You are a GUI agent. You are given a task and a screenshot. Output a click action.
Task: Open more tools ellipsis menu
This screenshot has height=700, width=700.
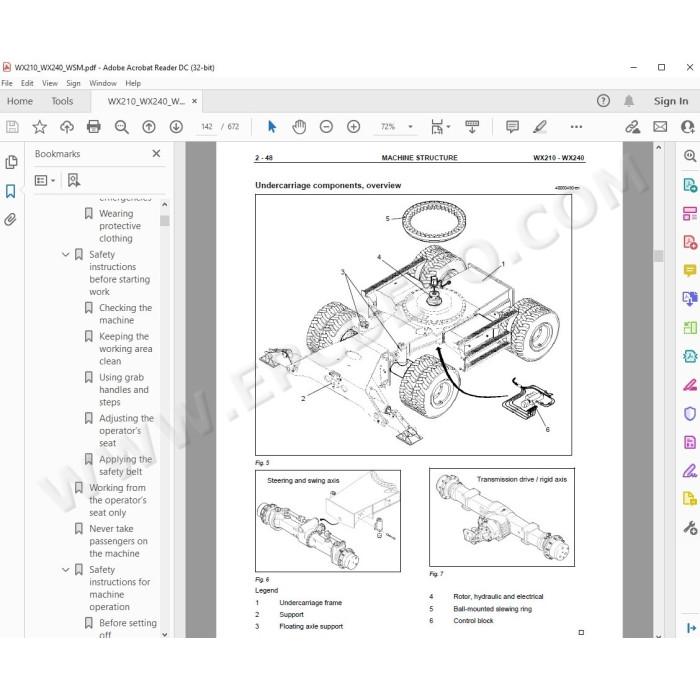[576, 127]
